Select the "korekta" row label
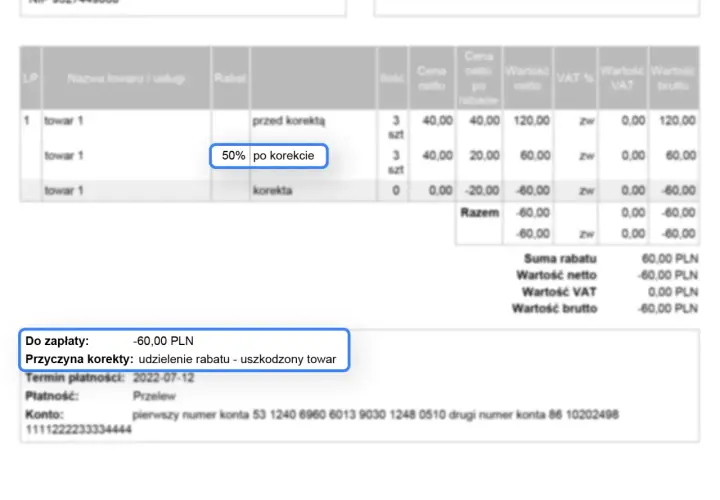The image size is (720, 500). pos(272,190)
